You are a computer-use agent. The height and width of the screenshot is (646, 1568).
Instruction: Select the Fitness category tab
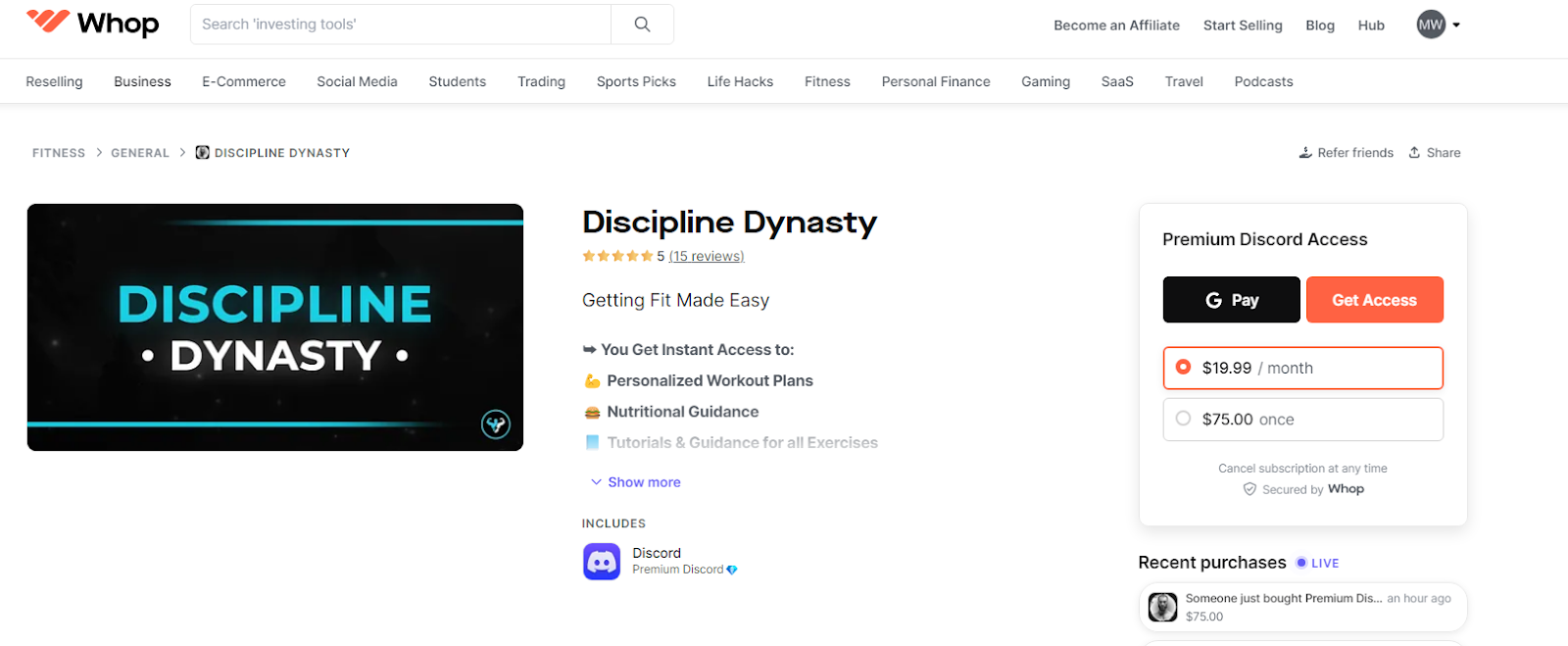pyautogui.click(x=827, y=81)
